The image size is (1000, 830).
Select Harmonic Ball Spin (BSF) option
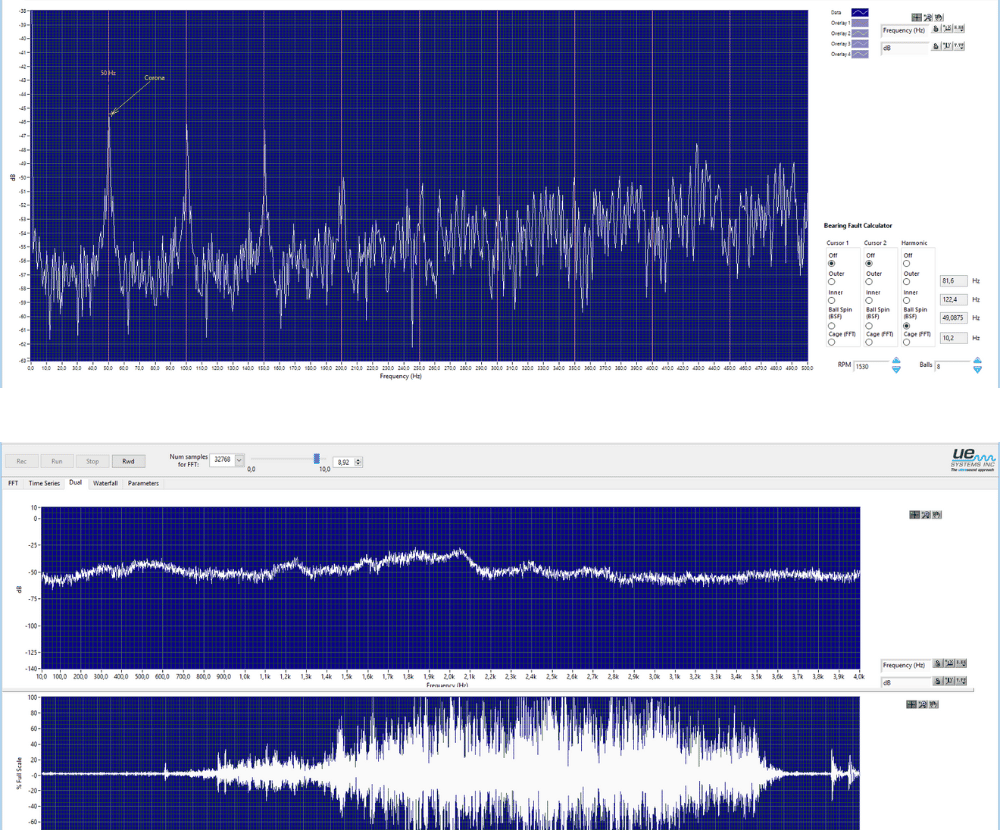[x=906, y=325]
